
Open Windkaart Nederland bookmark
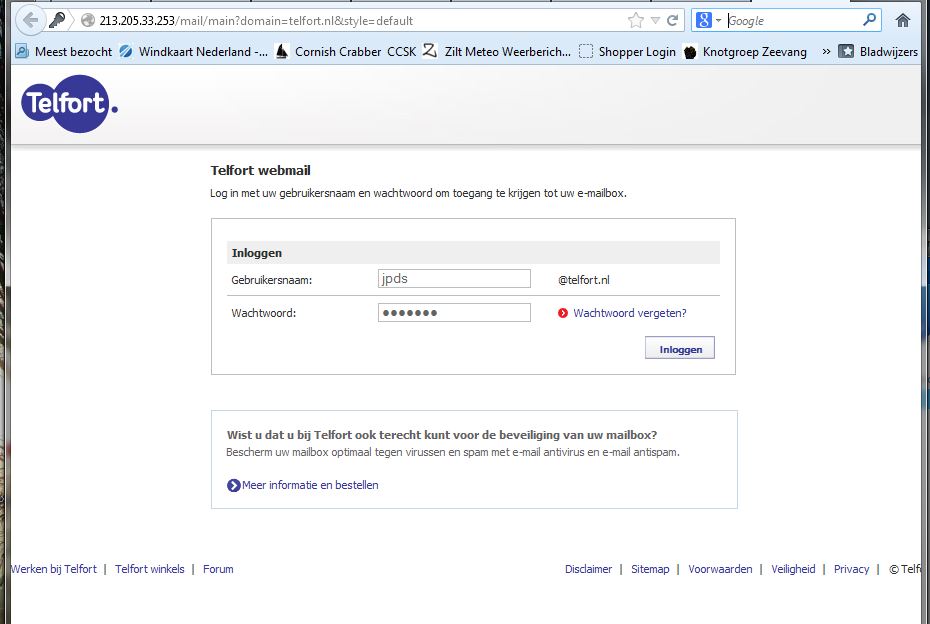click(193, 52)
